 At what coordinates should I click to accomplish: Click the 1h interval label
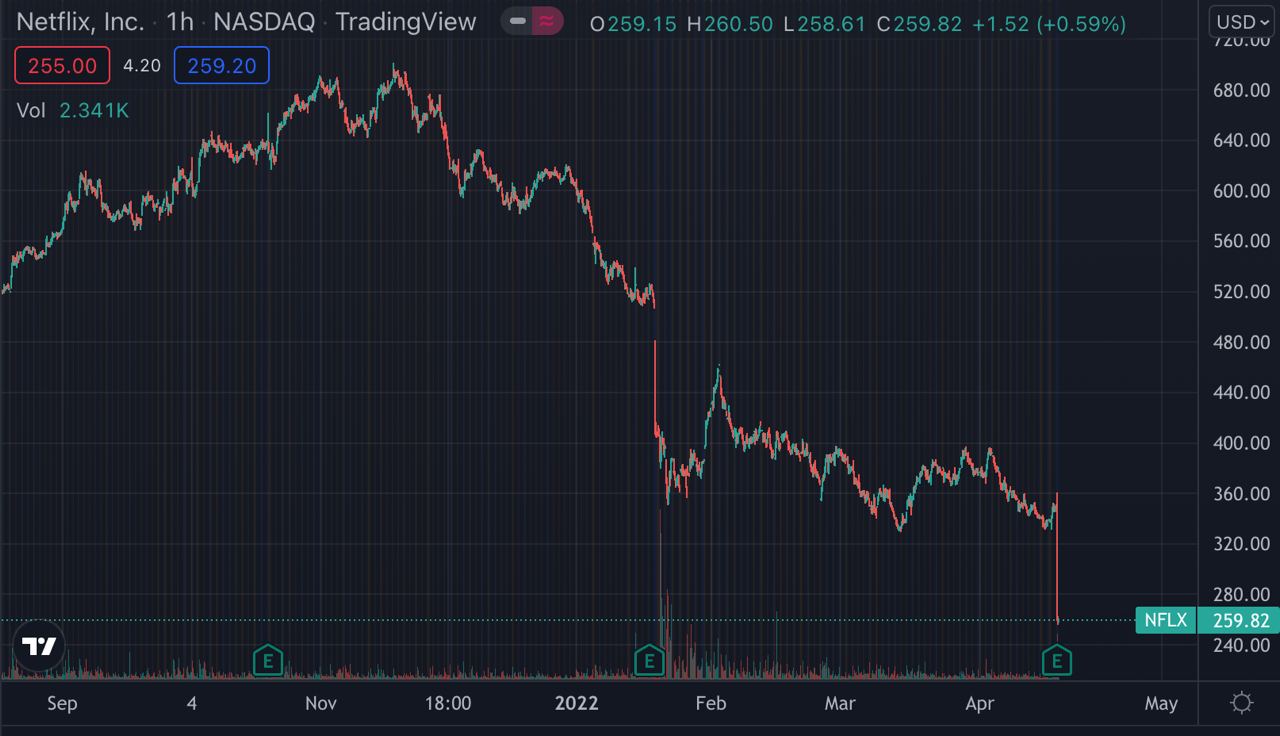click(x=180, y=22)
